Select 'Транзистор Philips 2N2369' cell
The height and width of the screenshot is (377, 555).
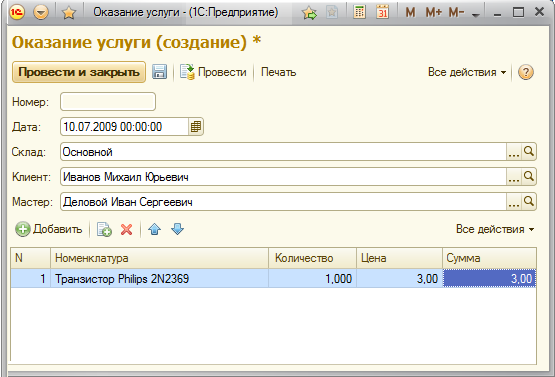click(160, 279)
